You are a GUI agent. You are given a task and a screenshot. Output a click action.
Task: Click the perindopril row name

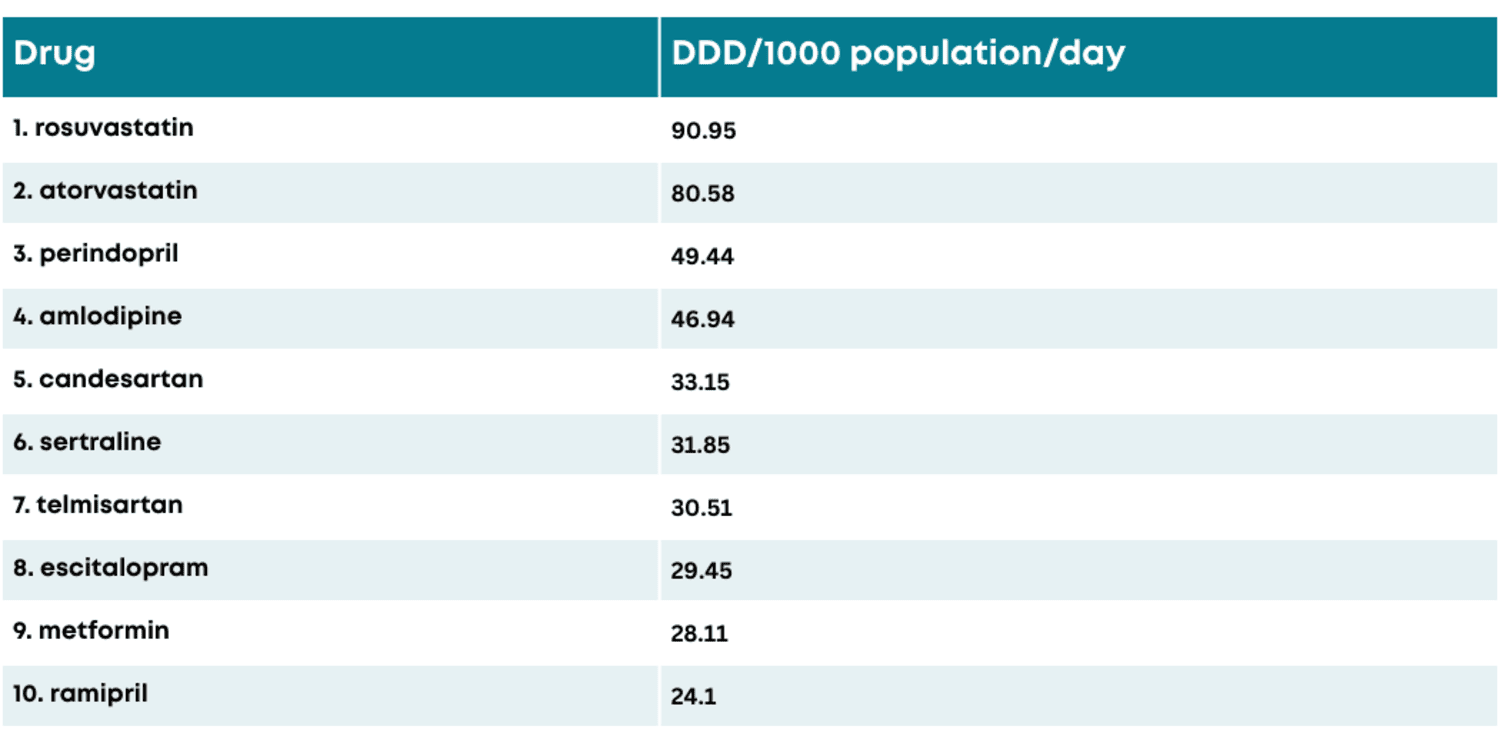tap(96, 253)
